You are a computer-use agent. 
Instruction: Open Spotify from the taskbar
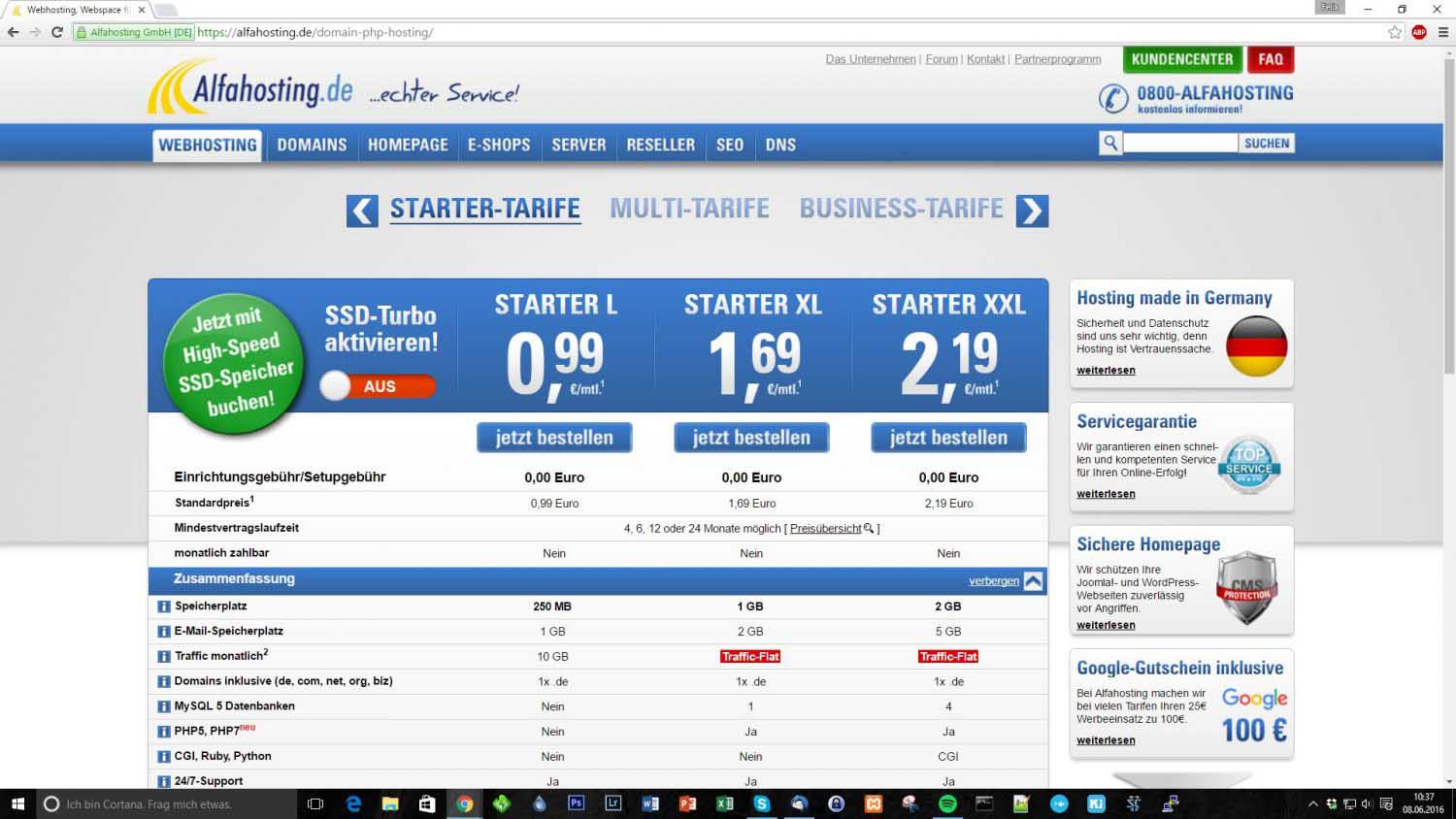pos(947,803)
